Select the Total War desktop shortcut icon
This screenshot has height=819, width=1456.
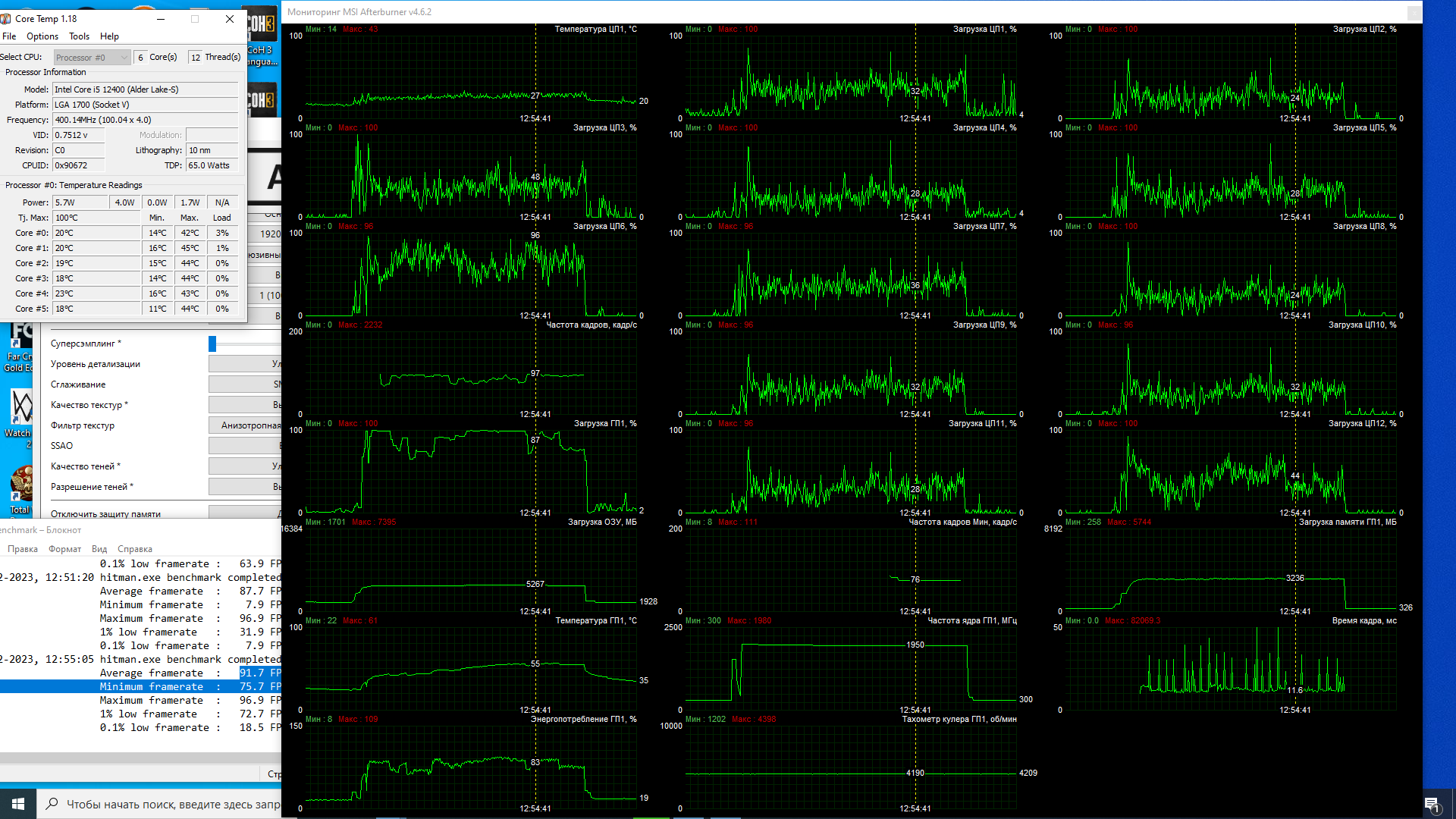pyautogui.click(x=20, y=489)
